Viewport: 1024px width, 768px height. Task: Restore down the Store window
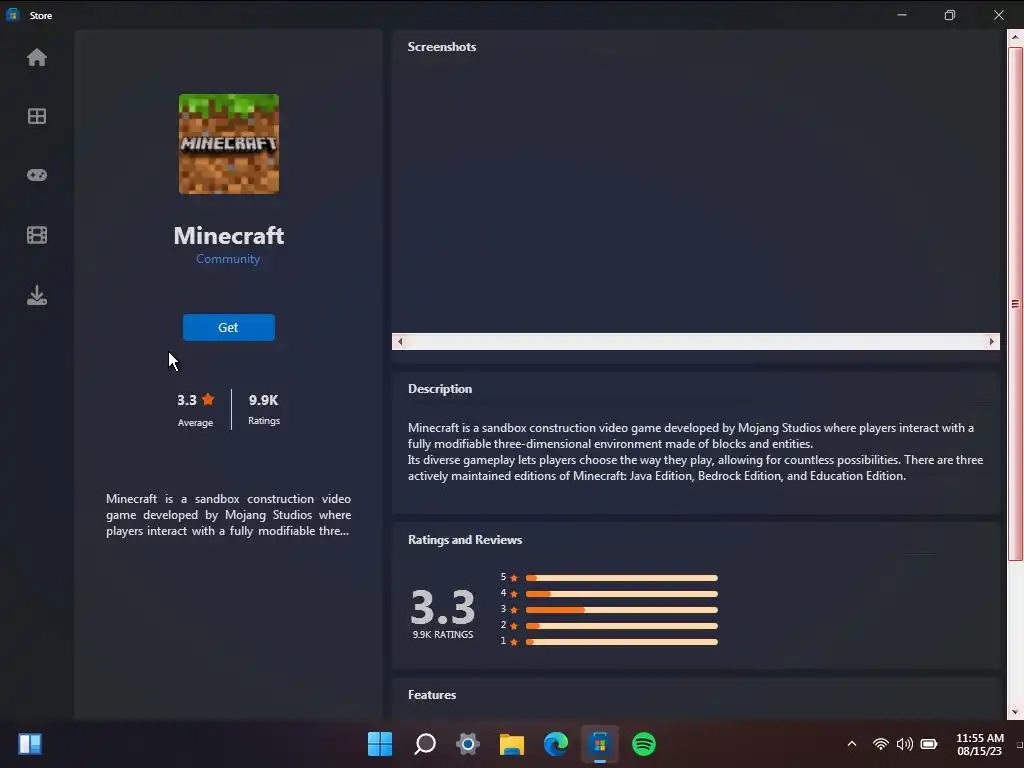coord(950,15)
